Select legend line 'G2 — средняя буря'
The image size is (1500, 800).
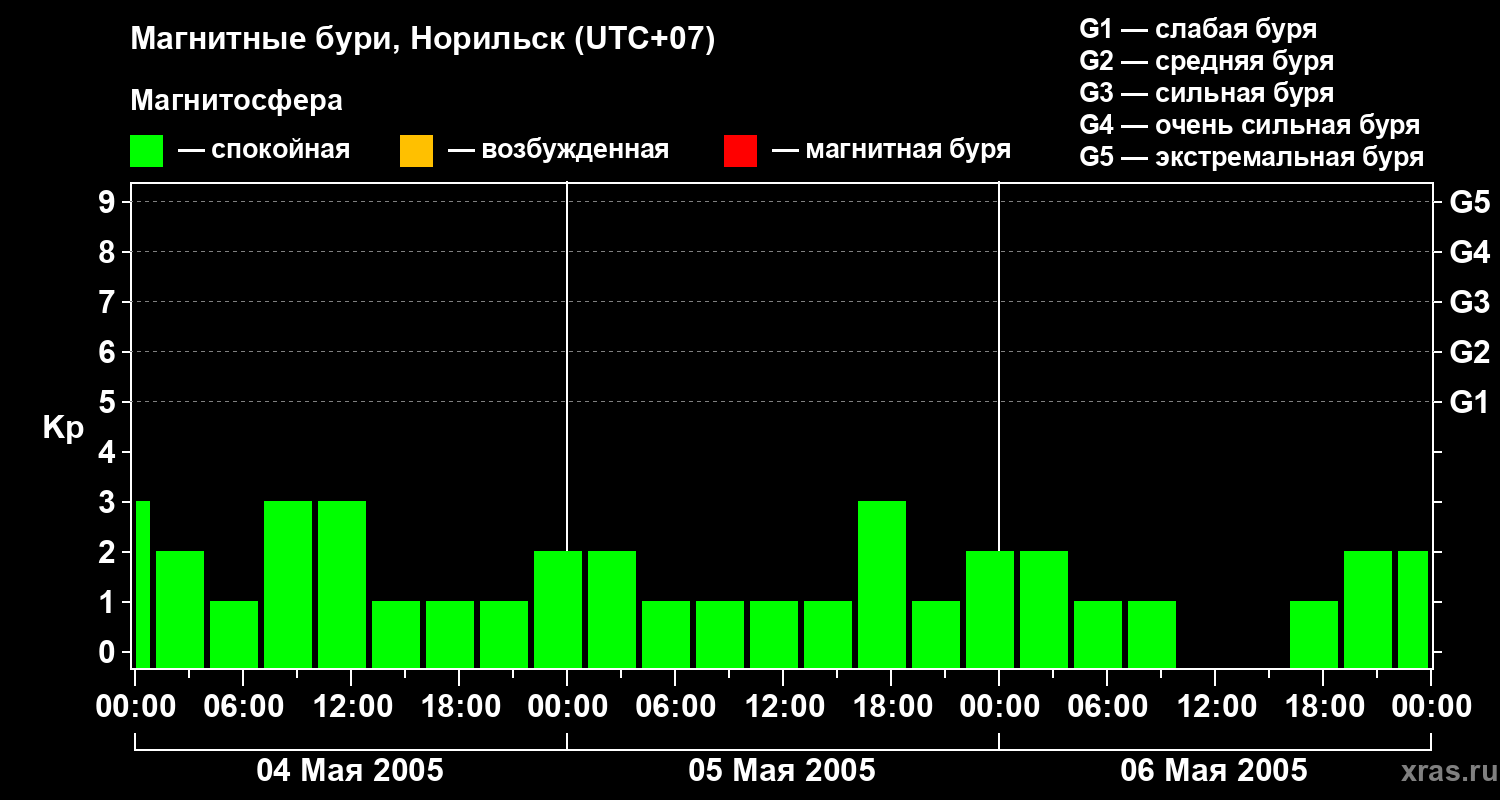click(x=1207, y=61)
